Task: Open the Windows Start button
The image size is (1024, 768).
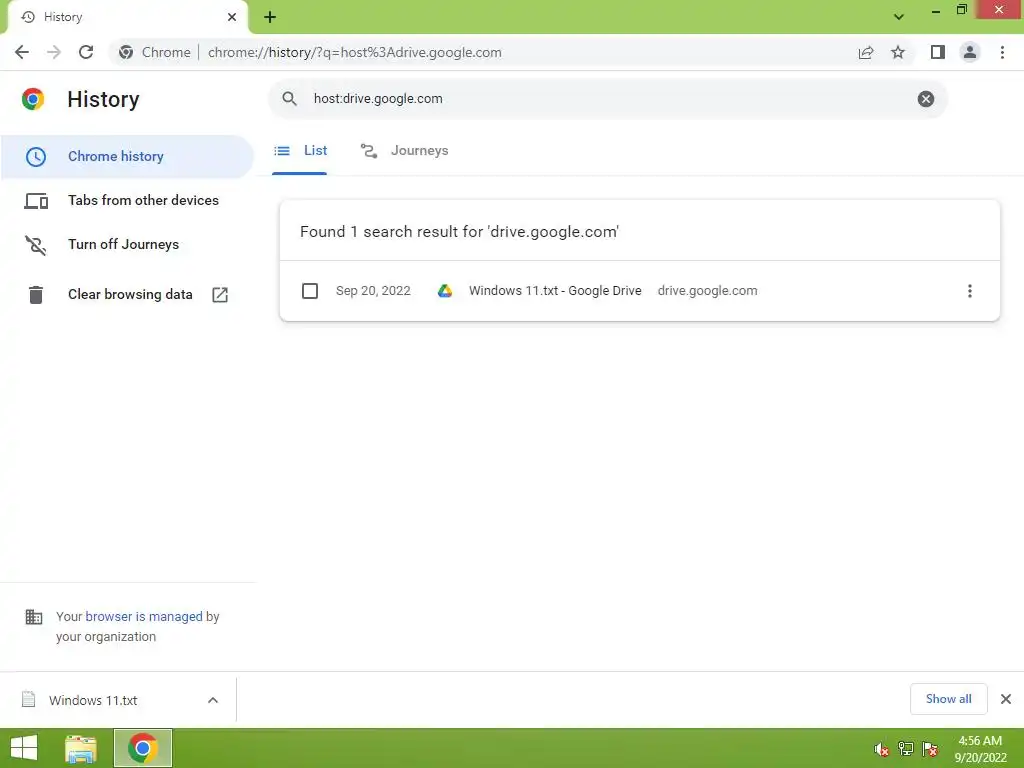Action: tap(24, 748)
